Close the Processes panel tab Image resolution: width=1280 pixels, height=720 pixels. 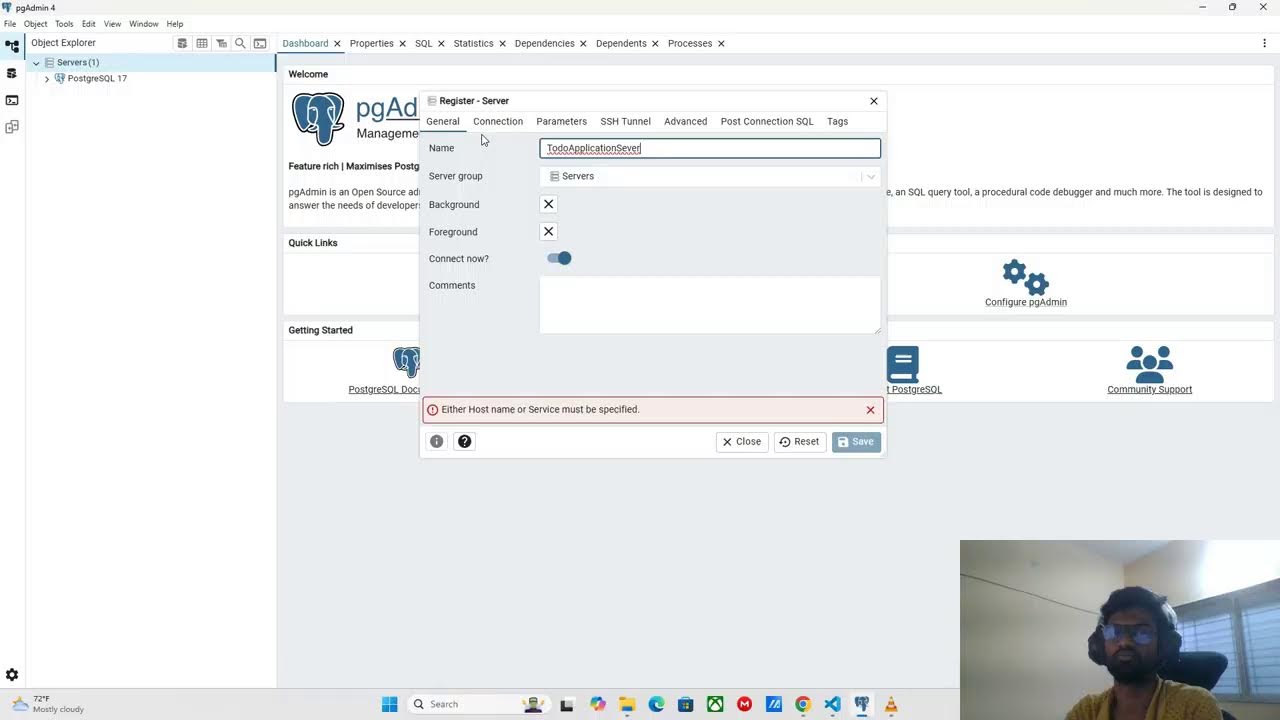coord(721,43)
